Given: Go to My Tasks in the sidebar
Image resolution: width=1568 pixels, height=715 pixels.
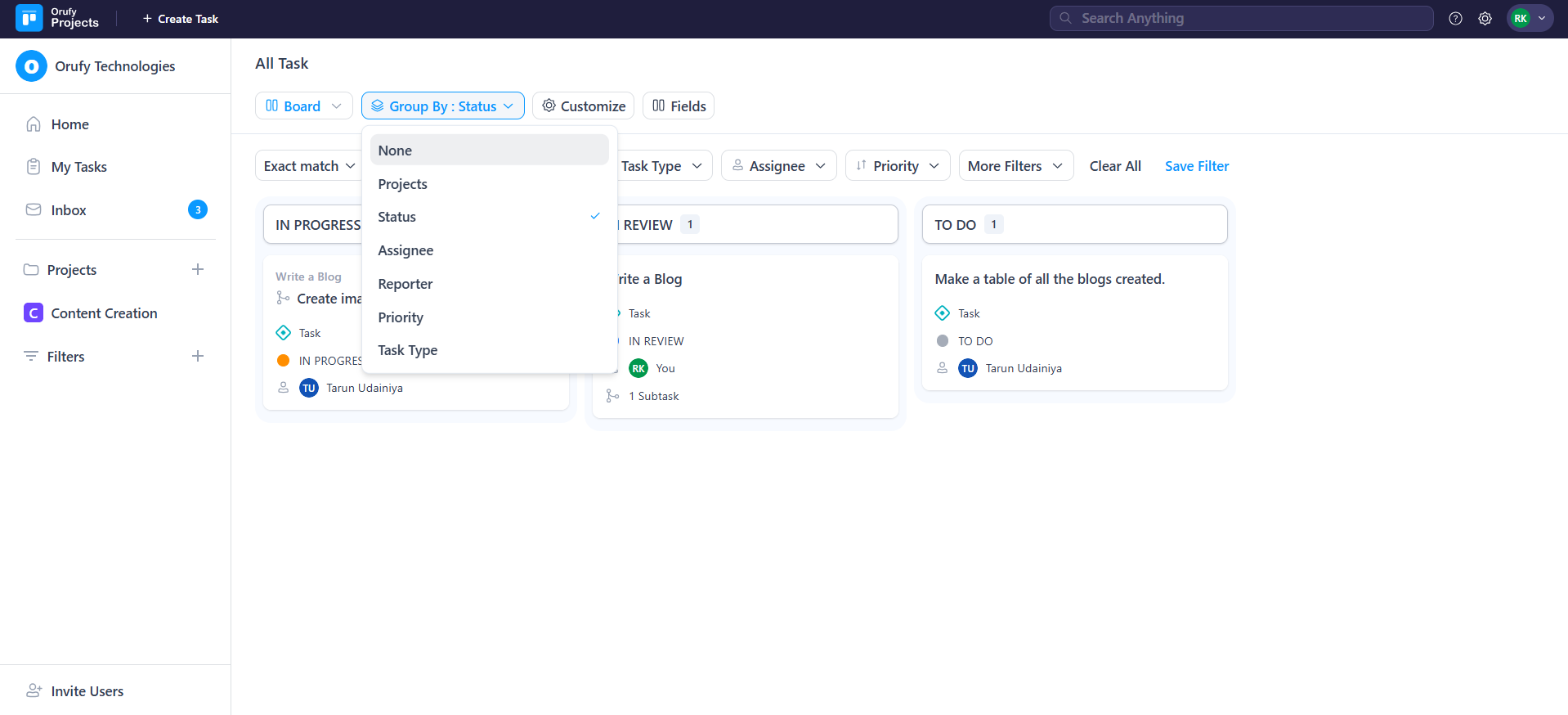Looking at the screenshot, I should coord(78,167).
